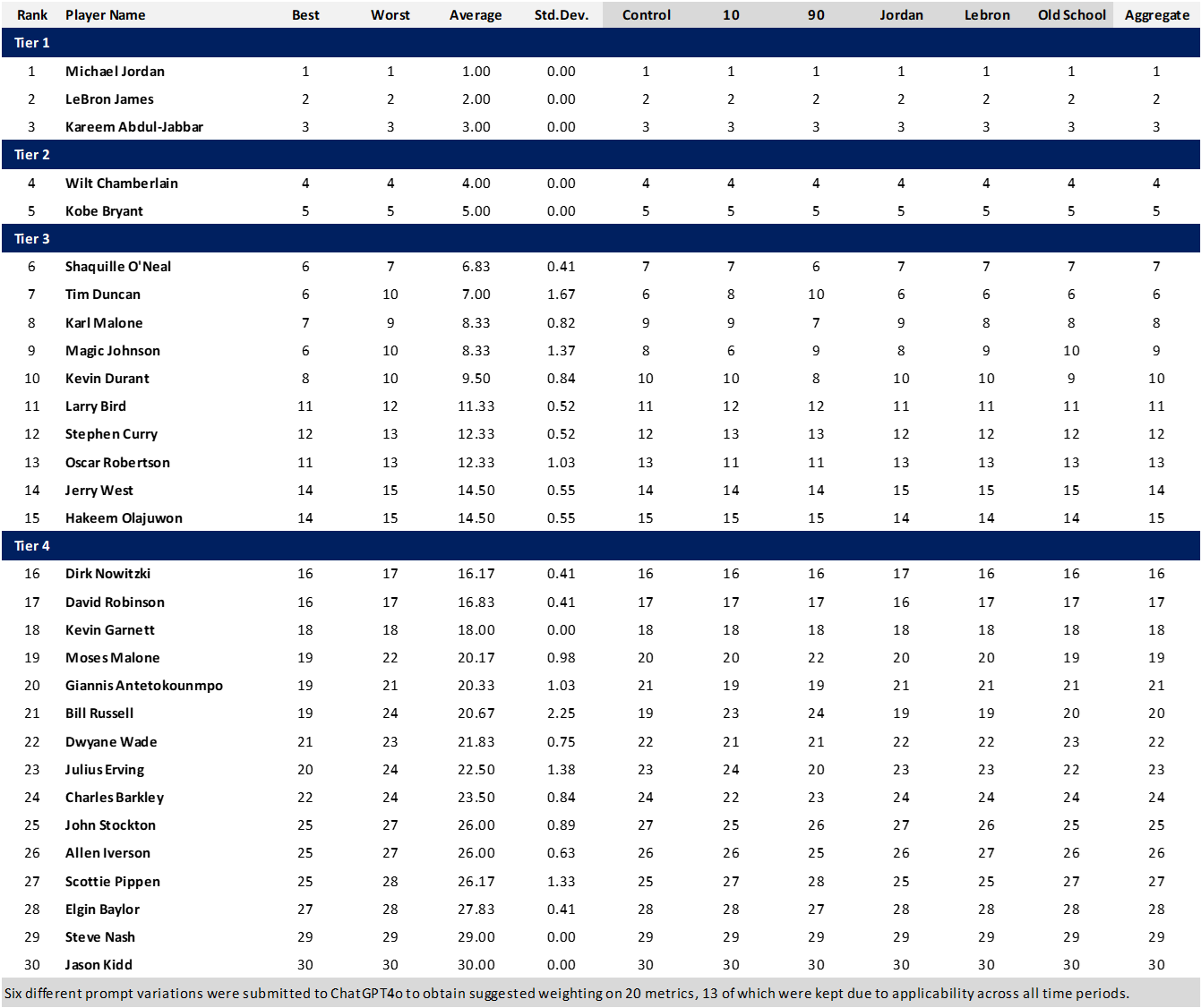Image resolution: width=1201 pixels, height=1008 pixels.
Task: Select the Worst column header
Action: 390,15
